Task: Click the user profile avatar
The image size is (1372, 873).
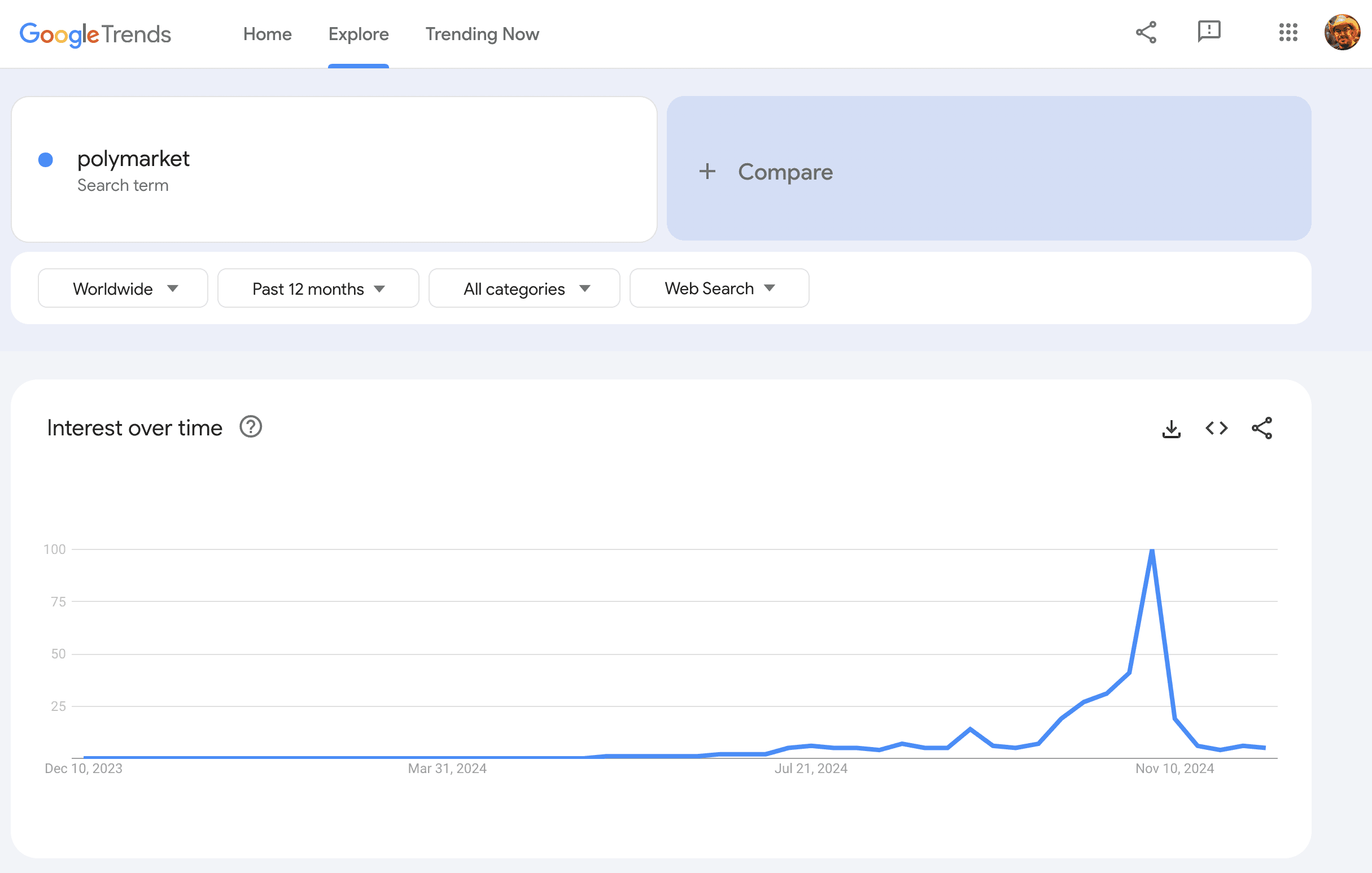Action: [x=1342, y=33]
